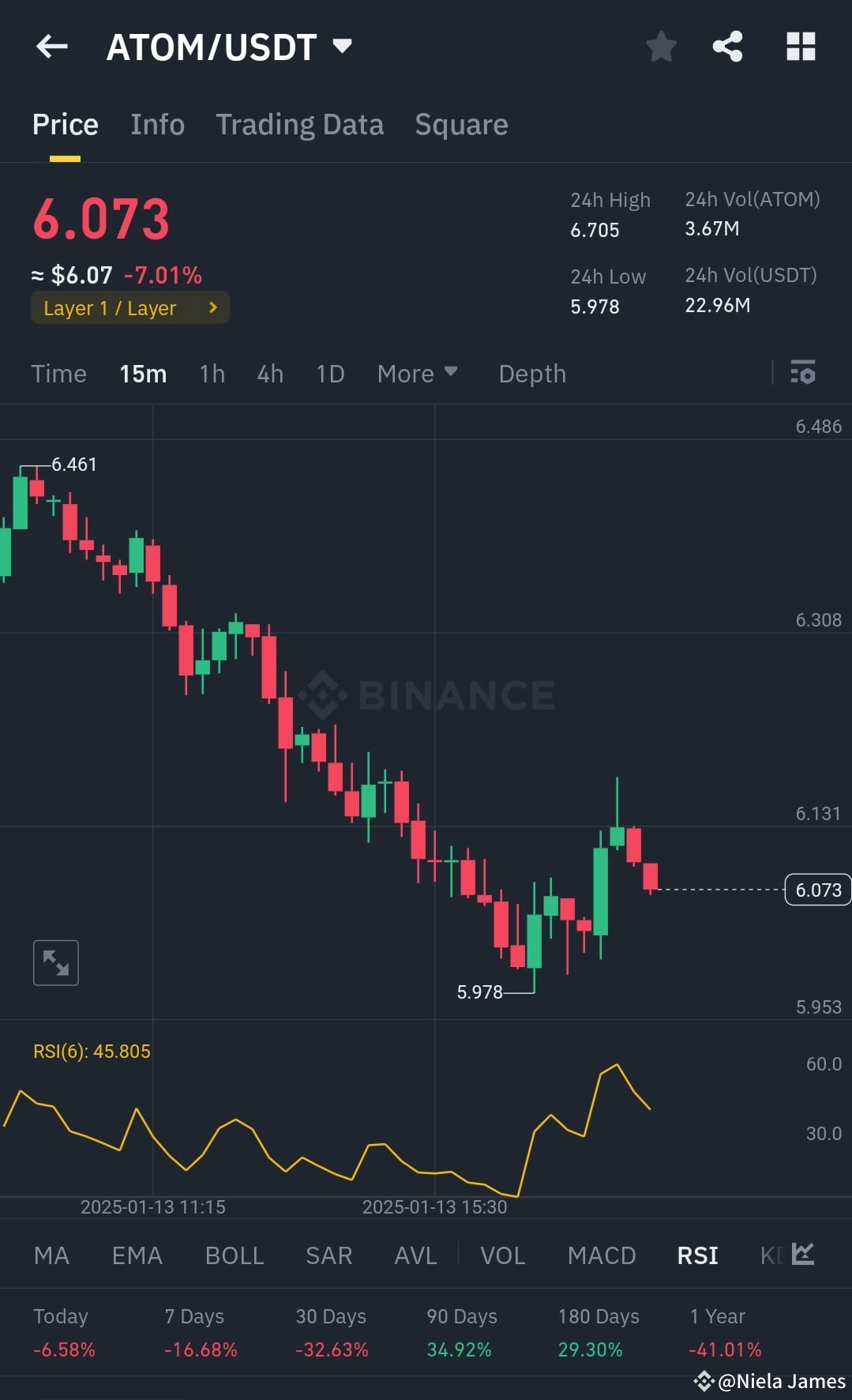Tap the current price label 6.073 on axis
This screenshot has height=1400, width=852.
(x=818, y=890)
